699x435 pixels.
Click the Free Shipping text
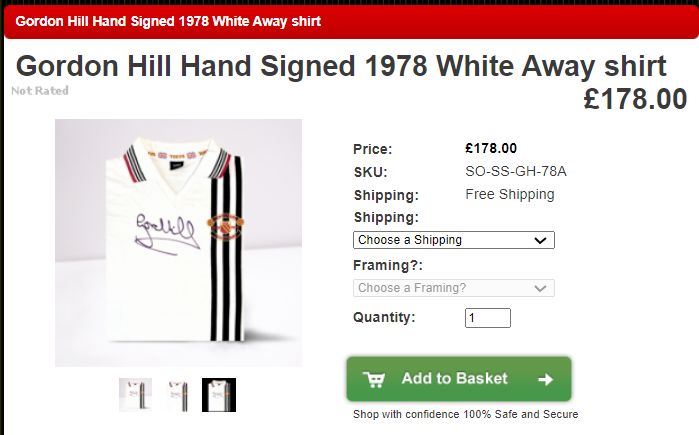tap(510, 194)
